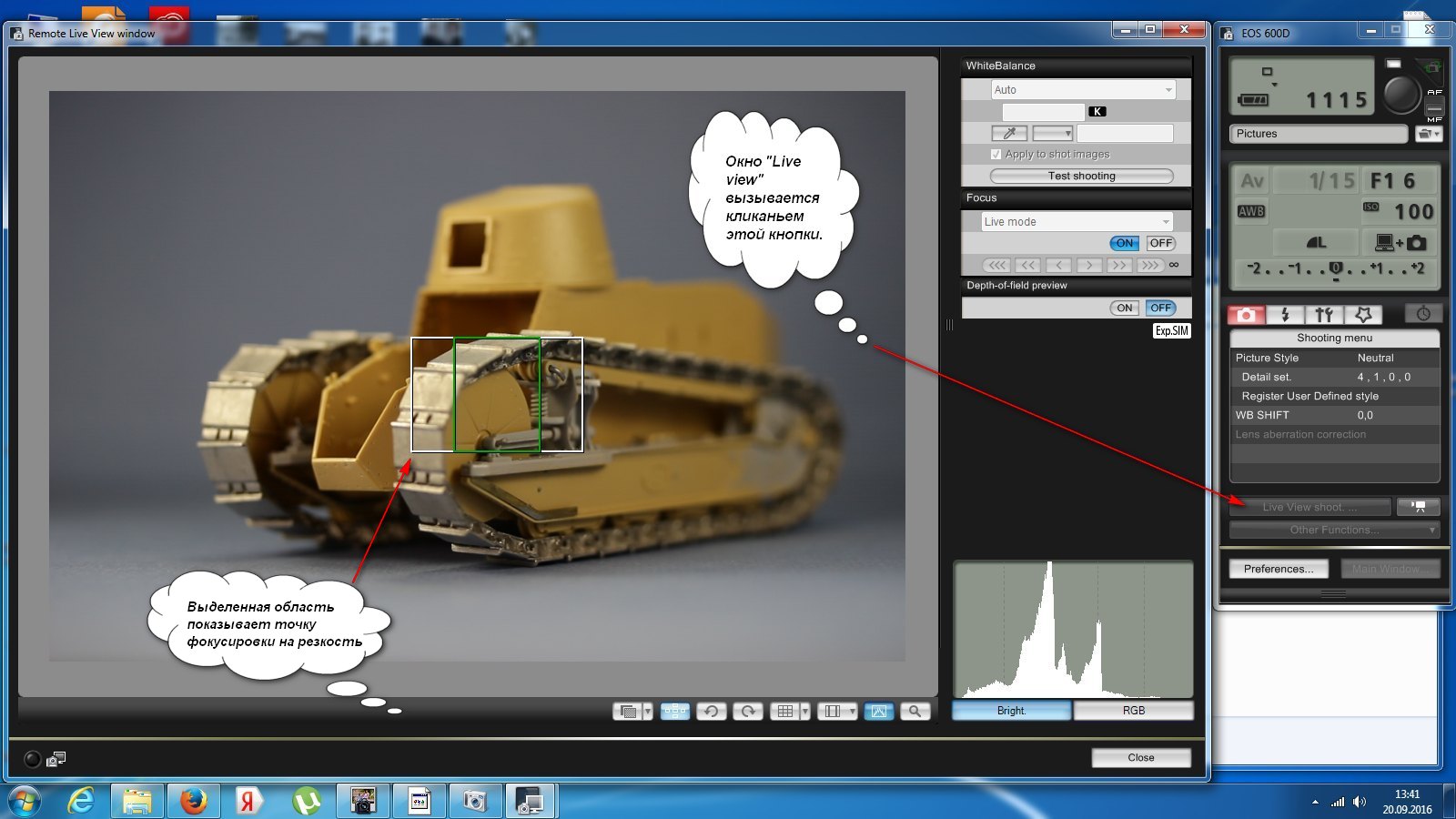Click the round shutter release button

point(1401,93)
